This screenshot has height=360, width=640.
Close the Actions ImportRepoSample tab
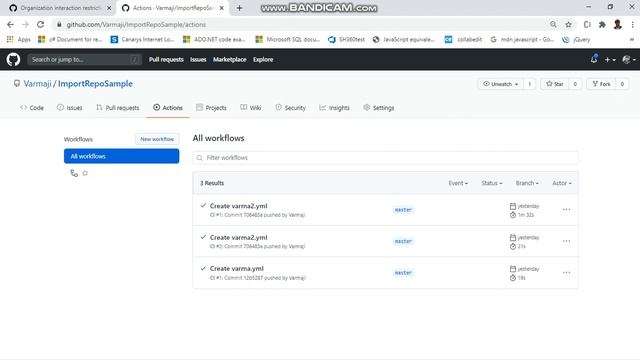pos(222,8)
